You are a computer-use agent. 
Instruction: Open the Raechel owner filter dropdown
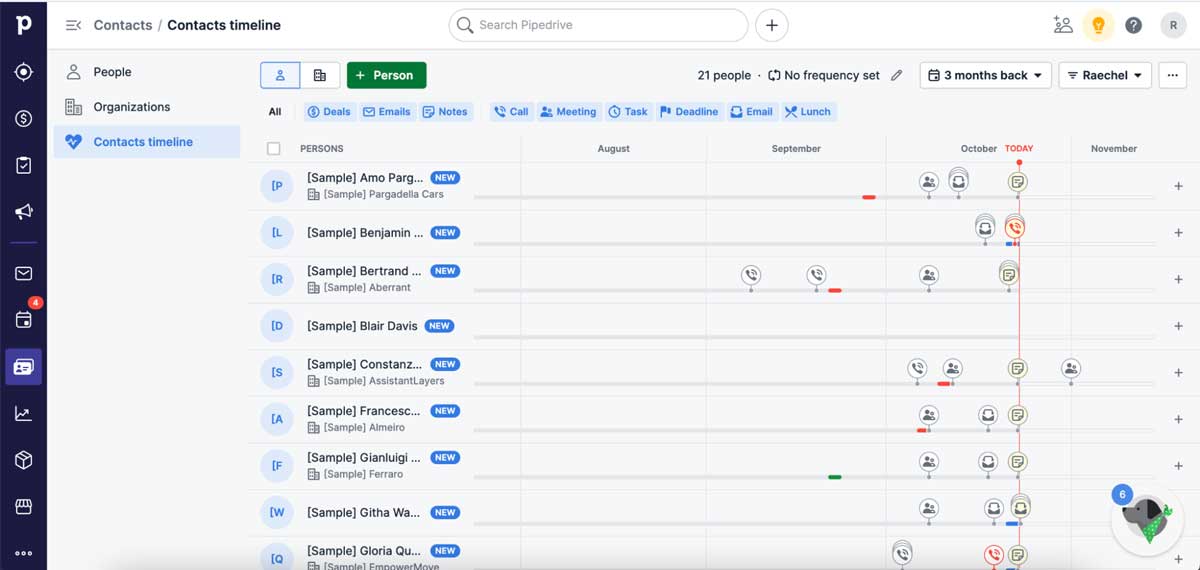tap(1105, 75)
